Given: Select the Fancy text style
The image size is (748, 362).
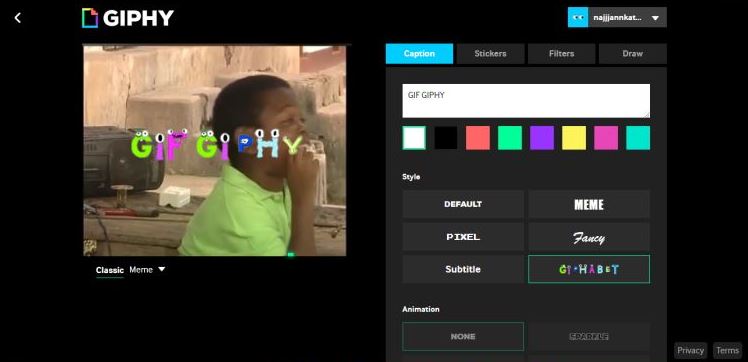Looking at the screenshot, I should (x=589, y=237).
